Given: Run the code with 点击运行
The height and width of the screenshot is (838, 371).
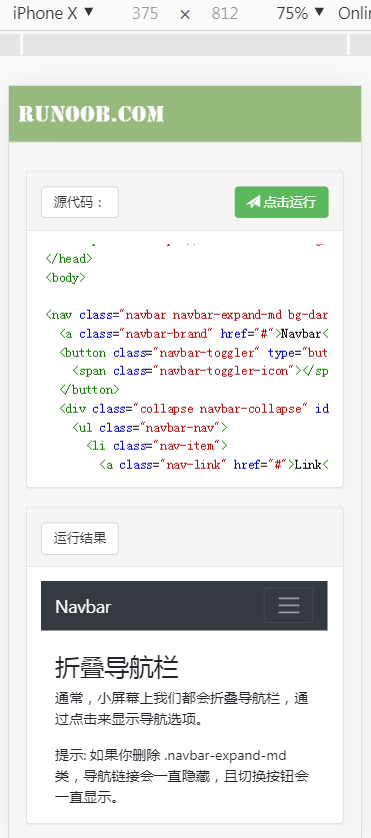Looking at the screenshot, I should point(282,202).
